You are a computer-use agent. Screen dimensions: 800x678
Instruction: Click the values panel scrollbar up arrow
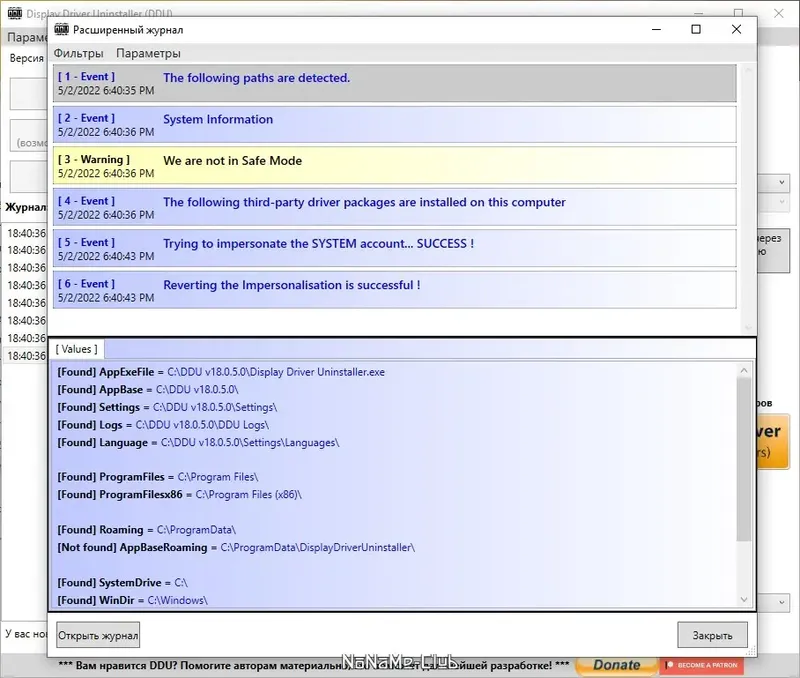744,371
